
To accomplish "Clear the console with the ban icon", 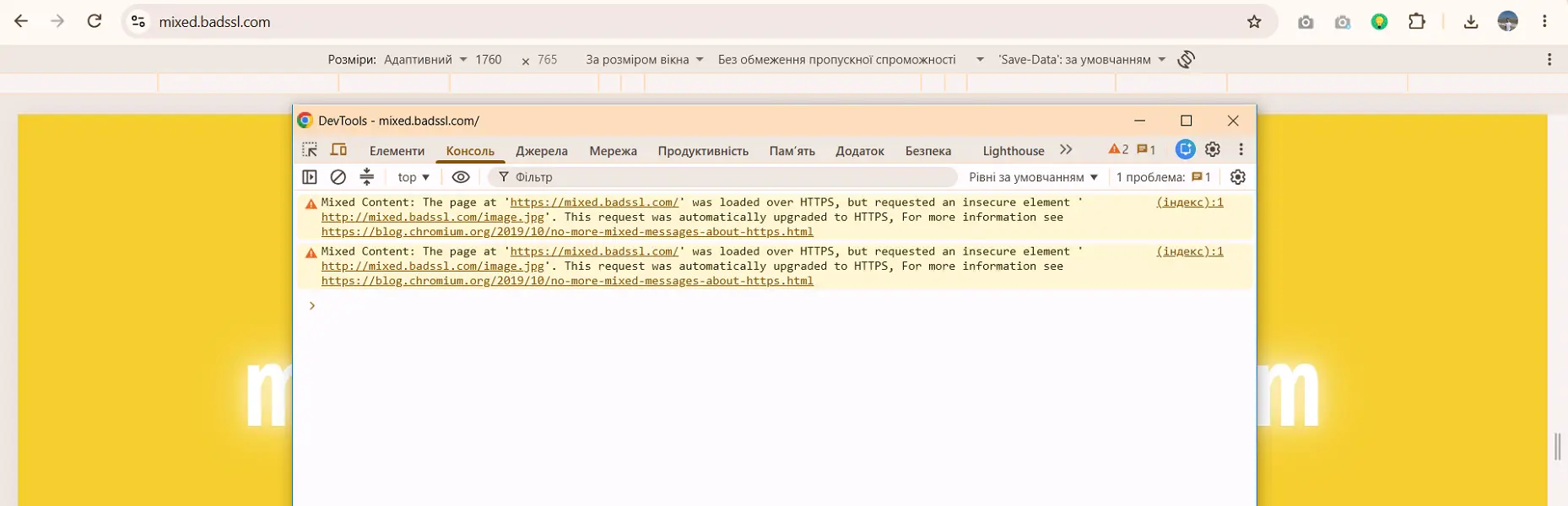I will coord(338,177).
